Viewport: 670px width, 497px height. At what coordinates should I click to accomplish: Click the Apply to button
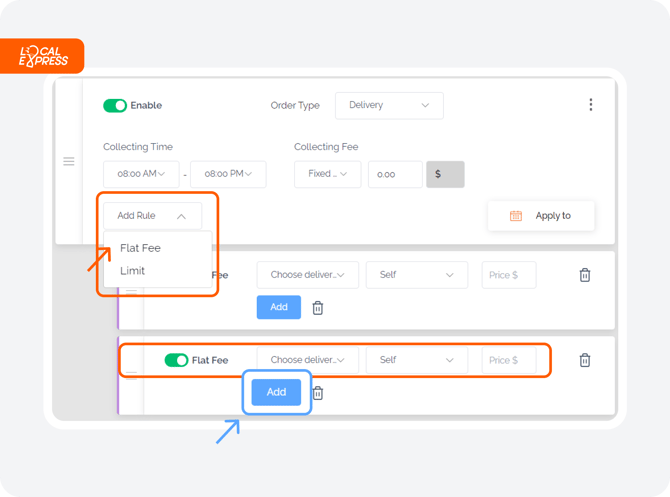point(541,216)
